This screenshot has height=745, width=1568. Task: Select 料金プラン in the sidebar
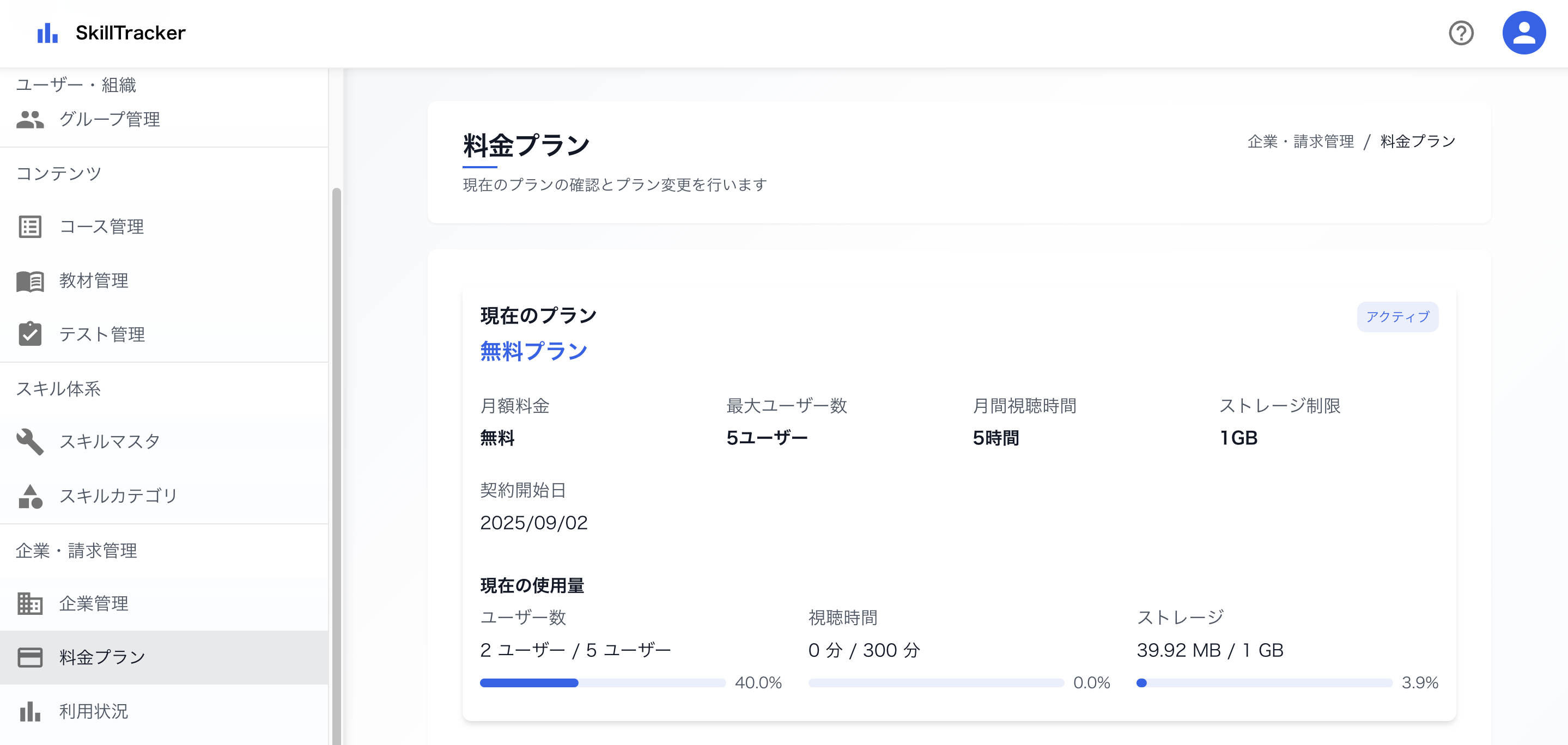101,657
